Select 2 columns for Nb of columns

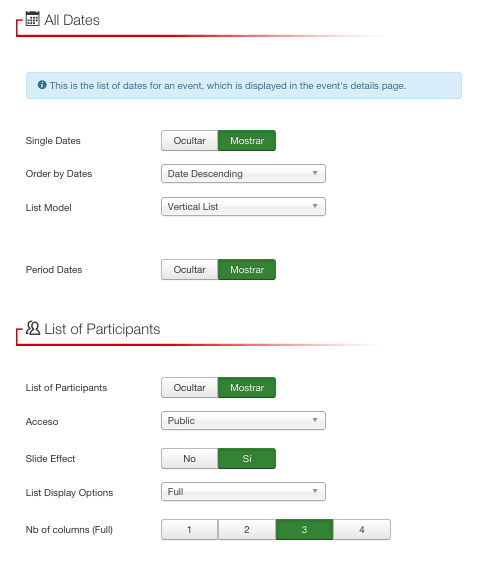tap(247, 530)
